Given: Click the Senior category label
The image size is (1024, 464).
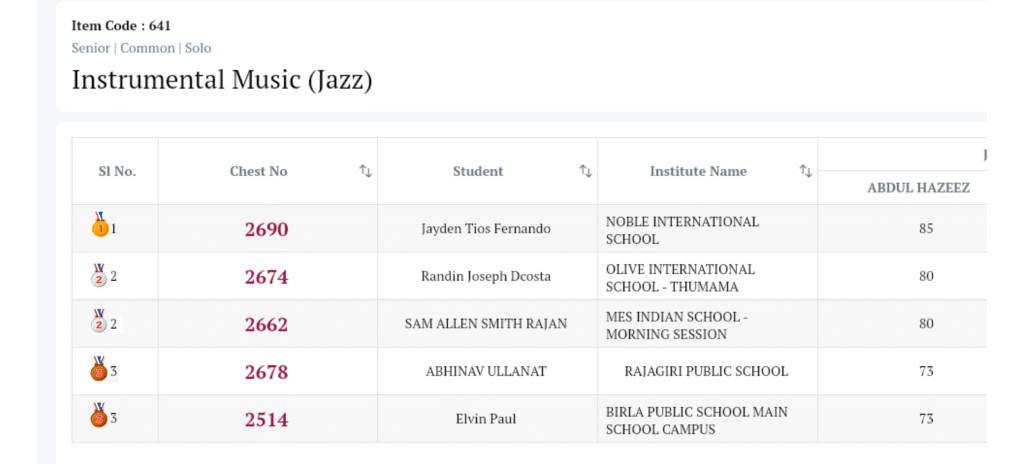Looking at the screenshot, I should [x=91, y=48].
